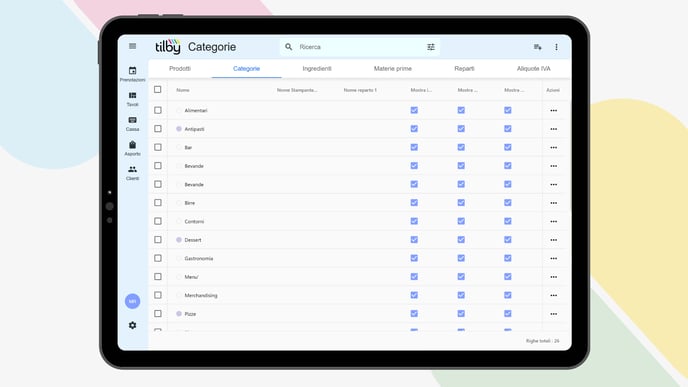Image resolution: width=688 pixels, height=387 pixels.
Task: Click the Alimentari category name
Action: 196,111
